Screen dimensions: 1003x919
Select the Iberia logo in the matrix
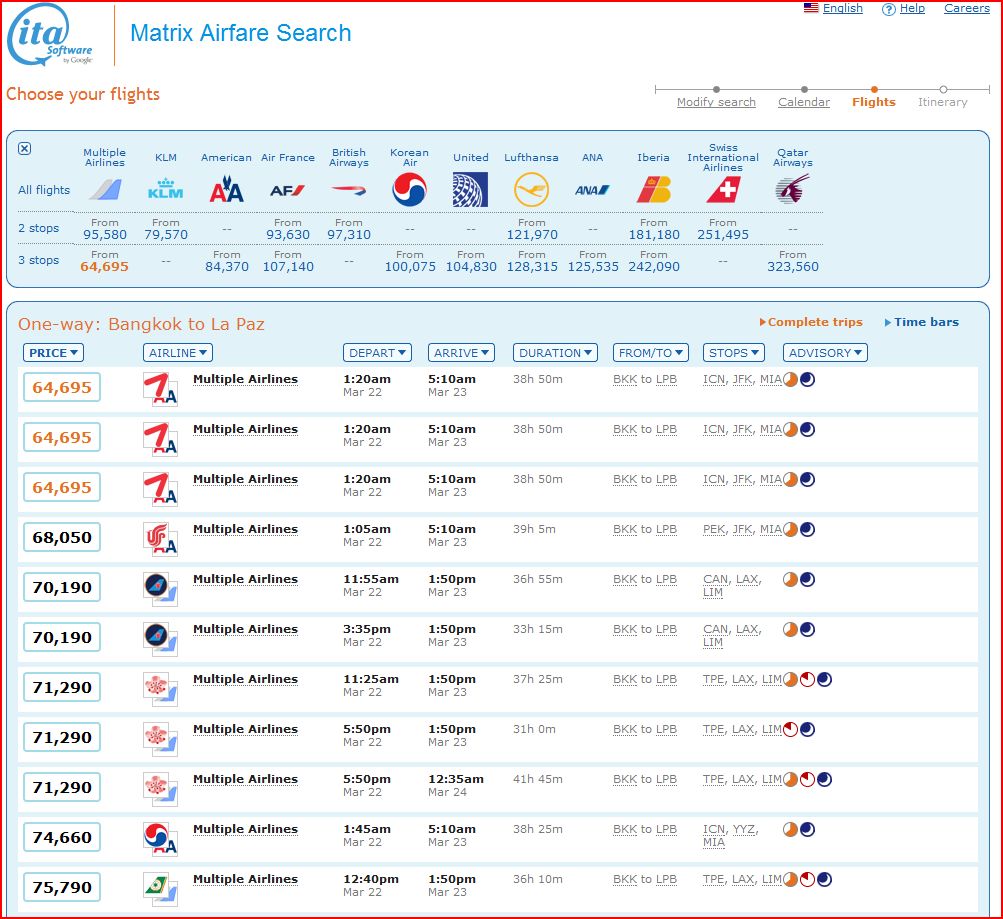pos(654,190)
